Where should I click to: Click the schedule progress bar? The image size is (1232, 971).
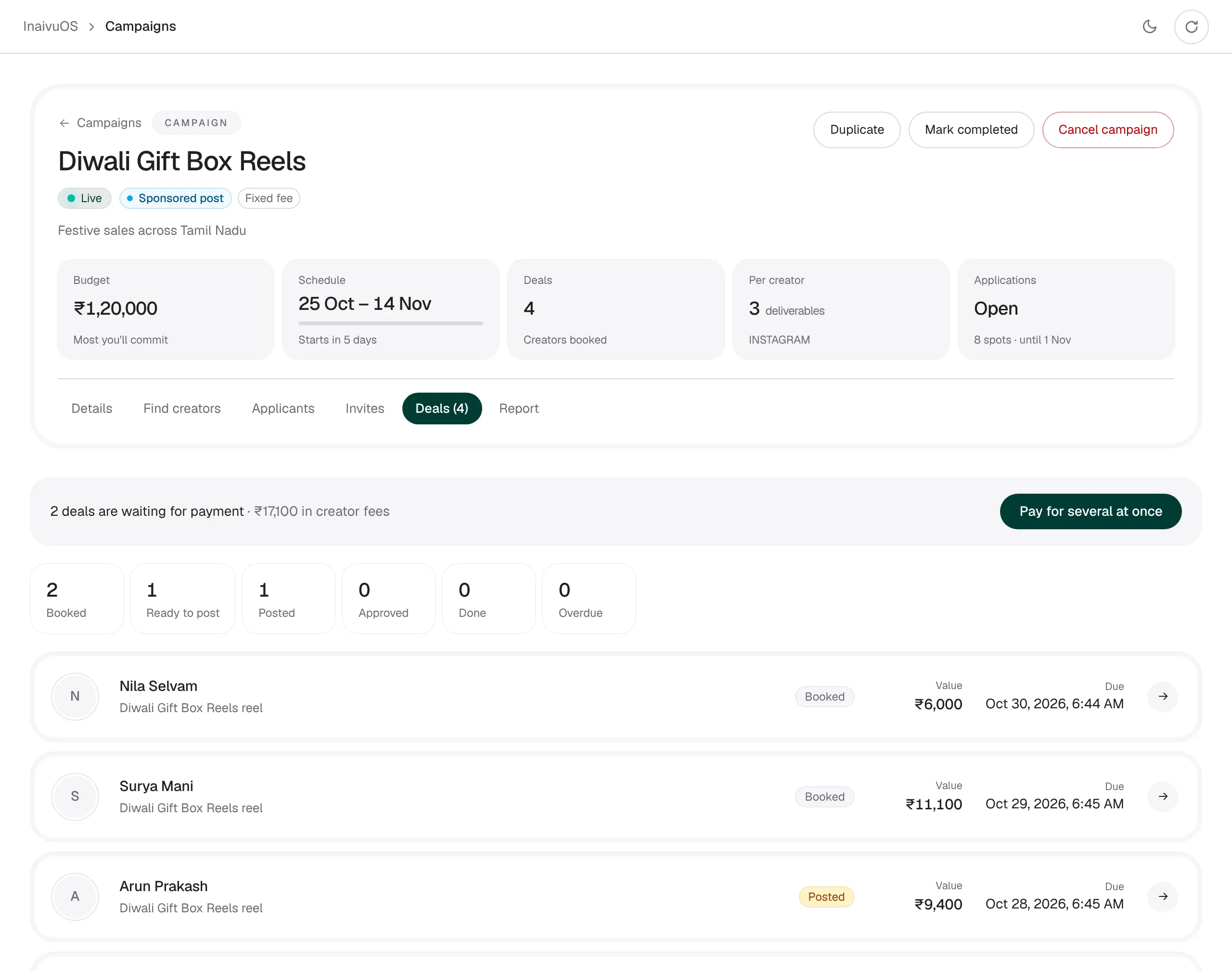(x=391, y=323)
